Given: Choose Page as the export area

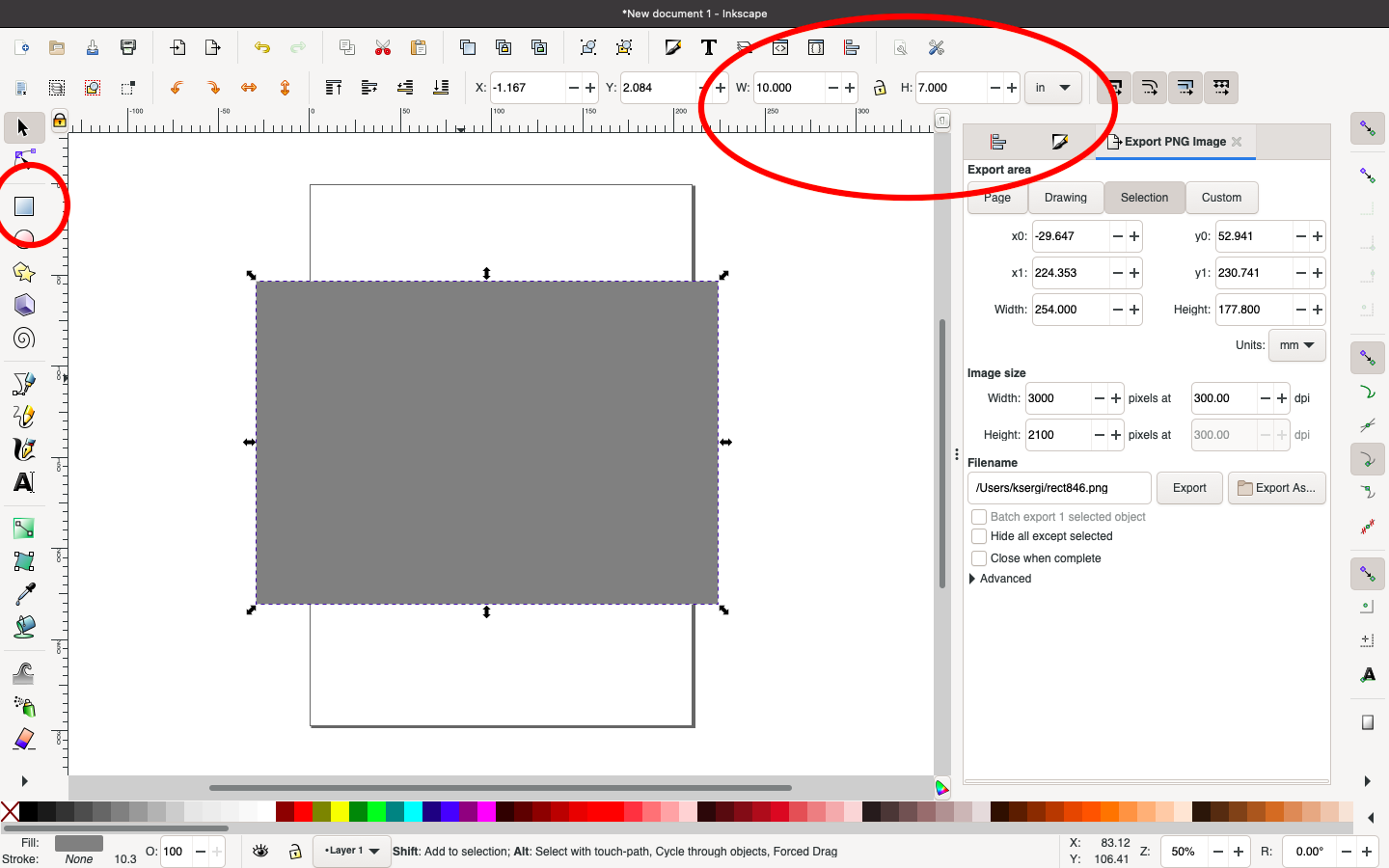Looking at the screenshot, I should (x=996, y=198).
